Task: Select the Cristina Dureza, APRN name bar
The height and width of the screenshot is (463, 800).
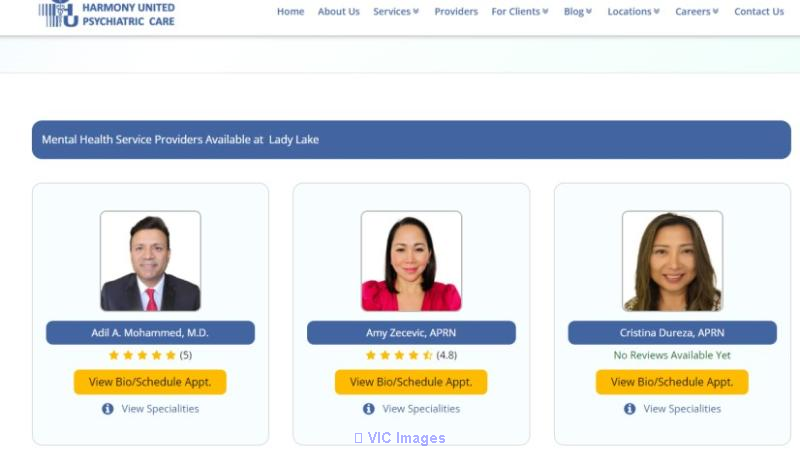Action: coord(672,332)
